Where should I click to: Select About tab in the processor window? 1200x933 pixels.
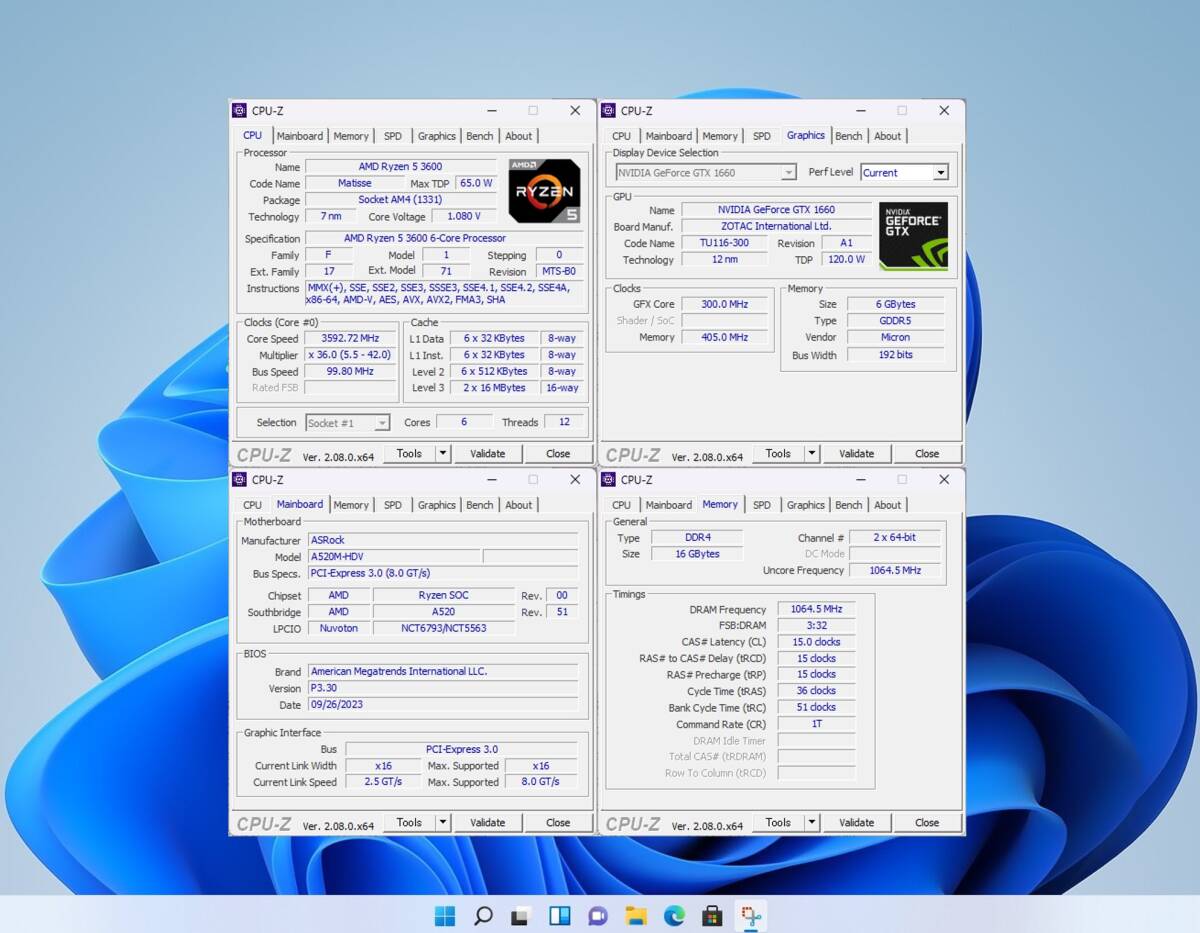pyautogui.click(x=518, y=136)
